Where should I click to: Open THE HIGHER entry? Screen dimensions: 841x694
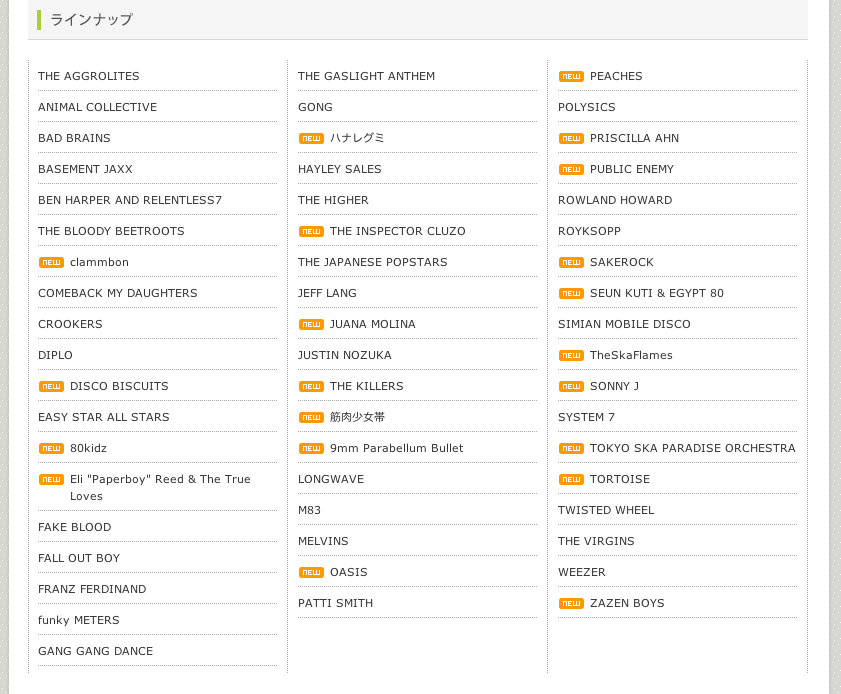click(x=333, y=200)
